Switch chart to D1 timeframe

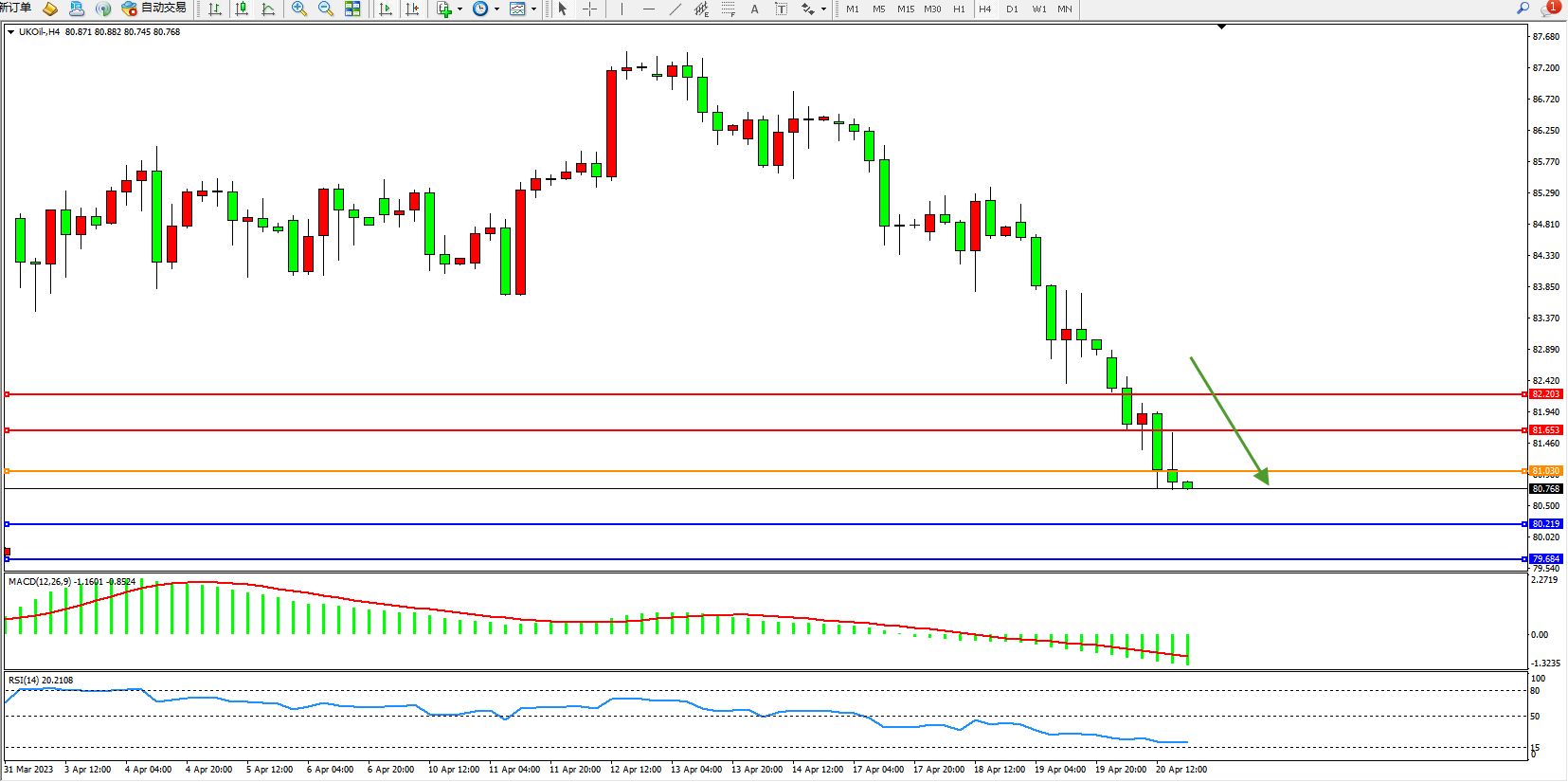[x=1012, y=9]
